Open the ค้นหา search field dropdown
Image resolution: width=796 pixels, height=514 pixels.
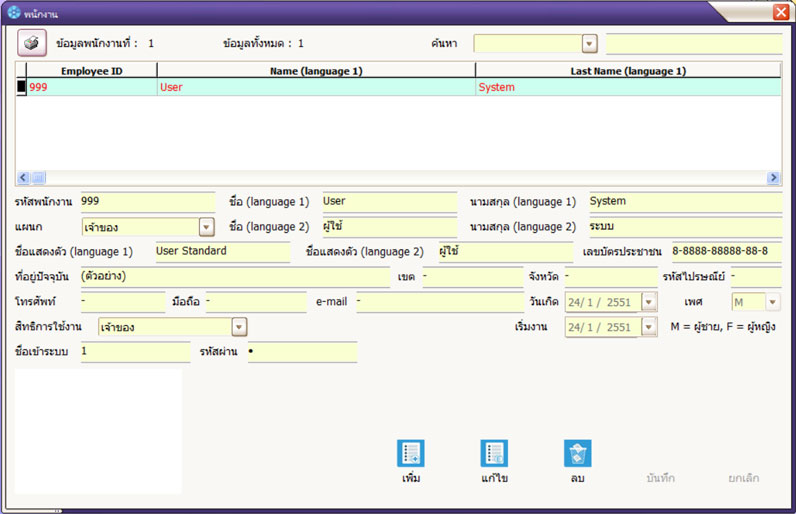pos(589,44)
